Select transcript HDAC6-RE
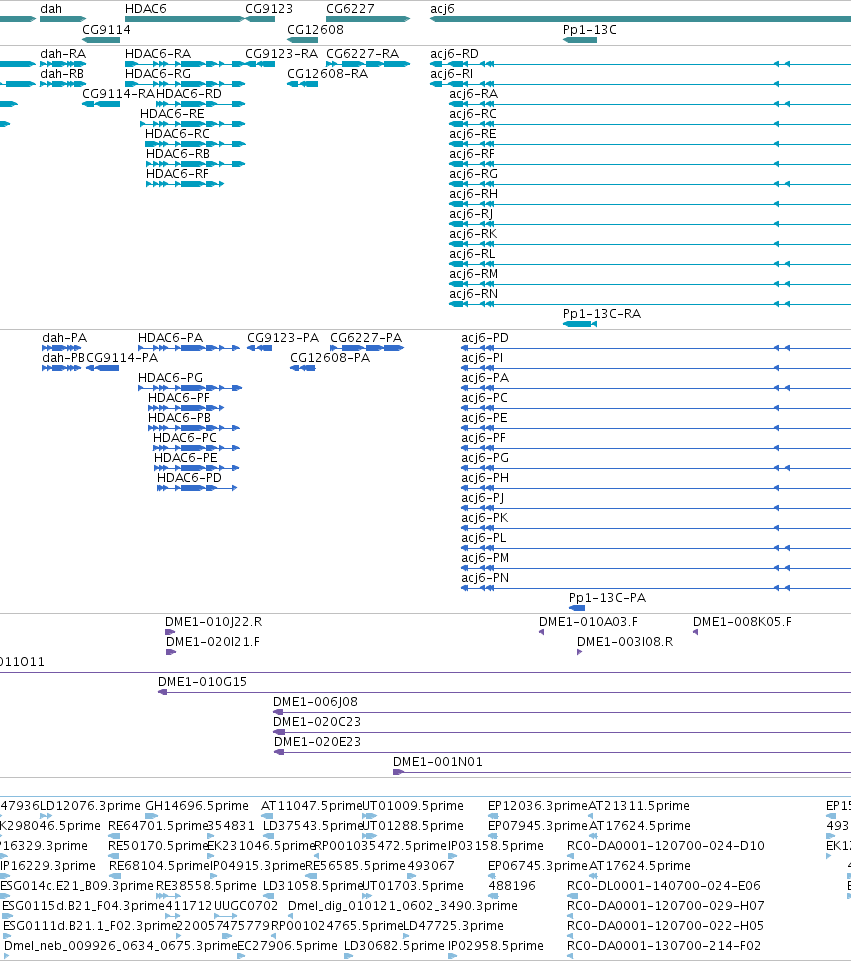Image resolution: width=851 pixels, height=961 pixels. [x=172, y=114]
